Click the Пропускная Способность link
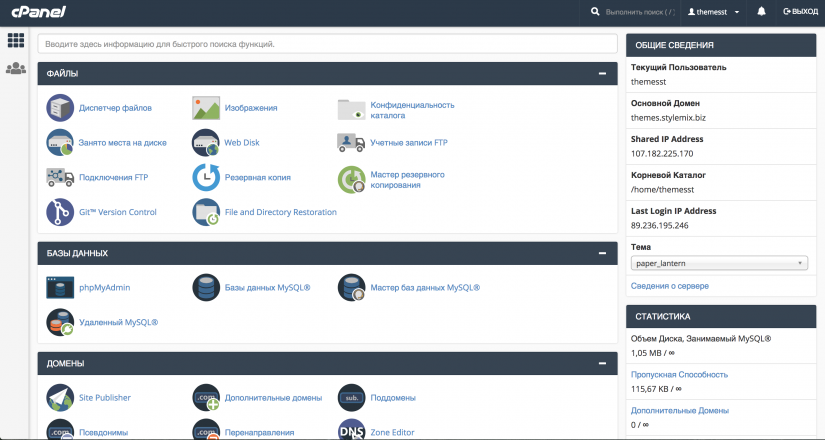 click(679, 374)
